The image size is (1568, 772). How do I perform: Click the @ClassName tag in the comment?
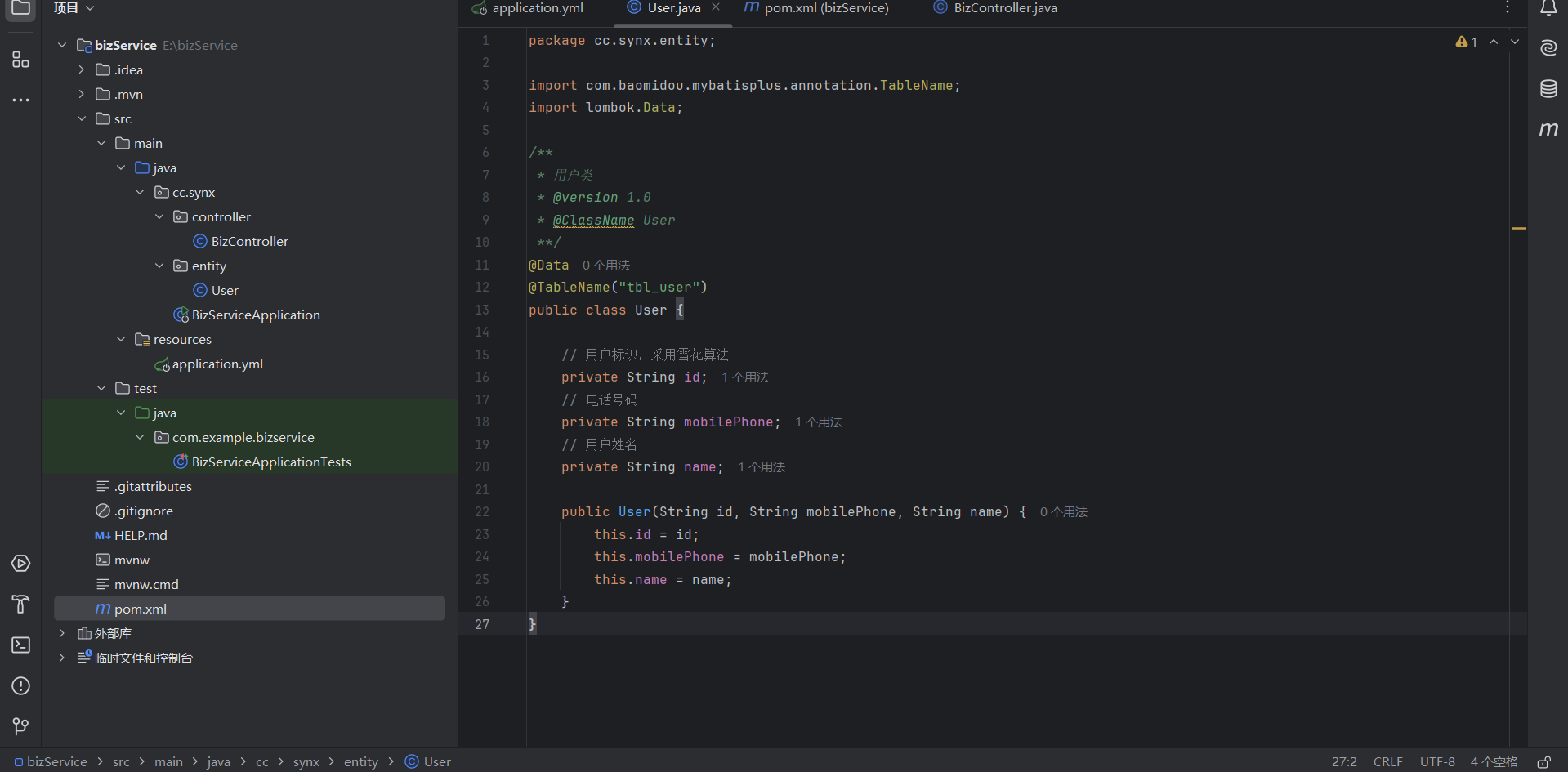593,221
